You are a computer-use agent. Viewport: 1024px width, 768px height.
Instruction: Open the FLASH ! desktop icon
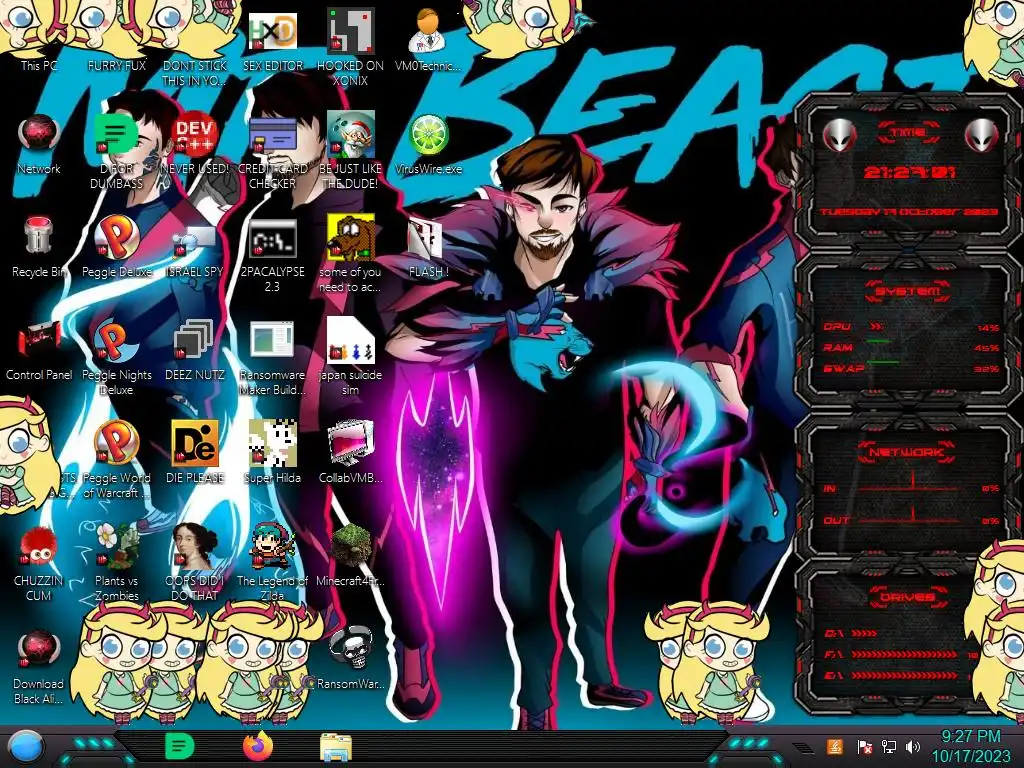428,238
